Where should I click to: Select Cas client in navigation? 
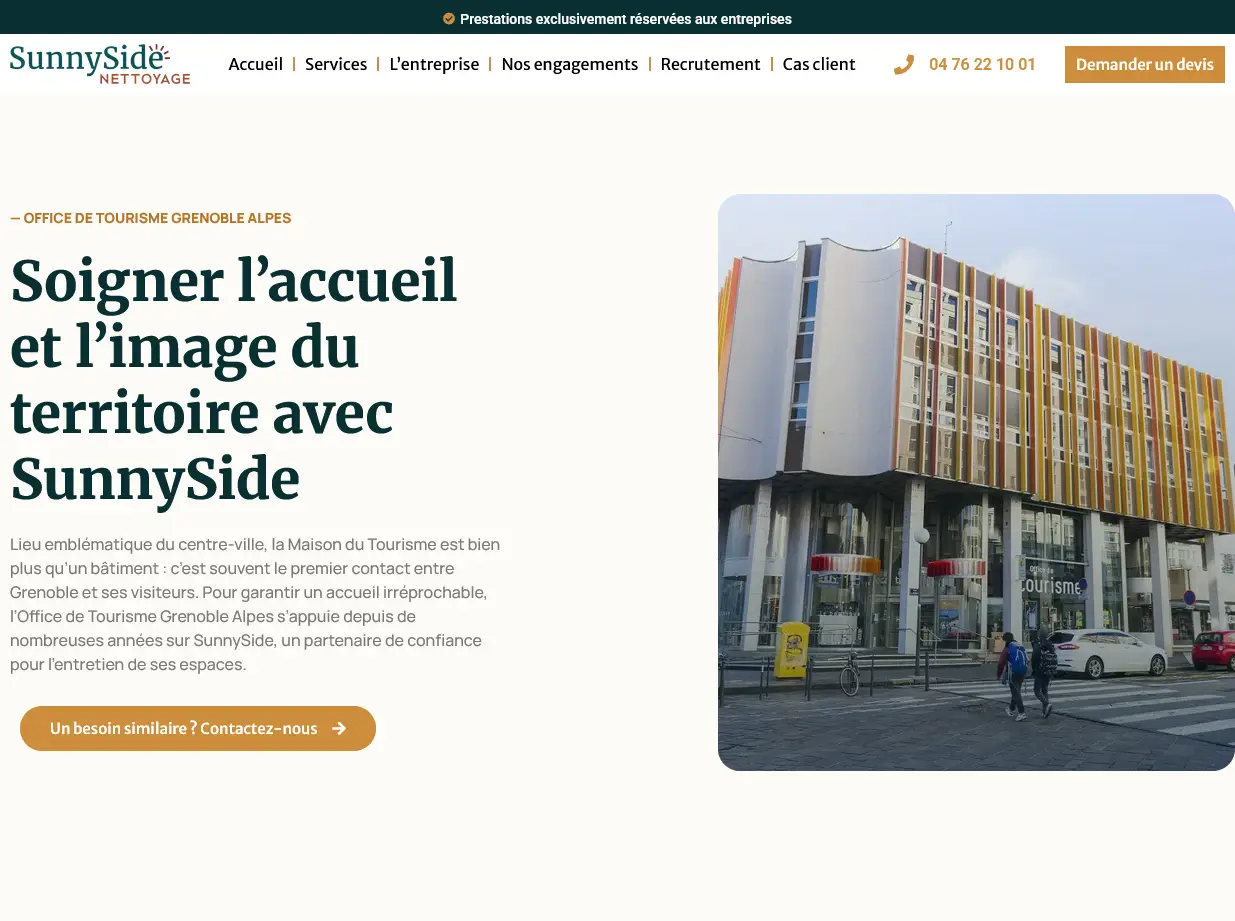pos(819,64)
